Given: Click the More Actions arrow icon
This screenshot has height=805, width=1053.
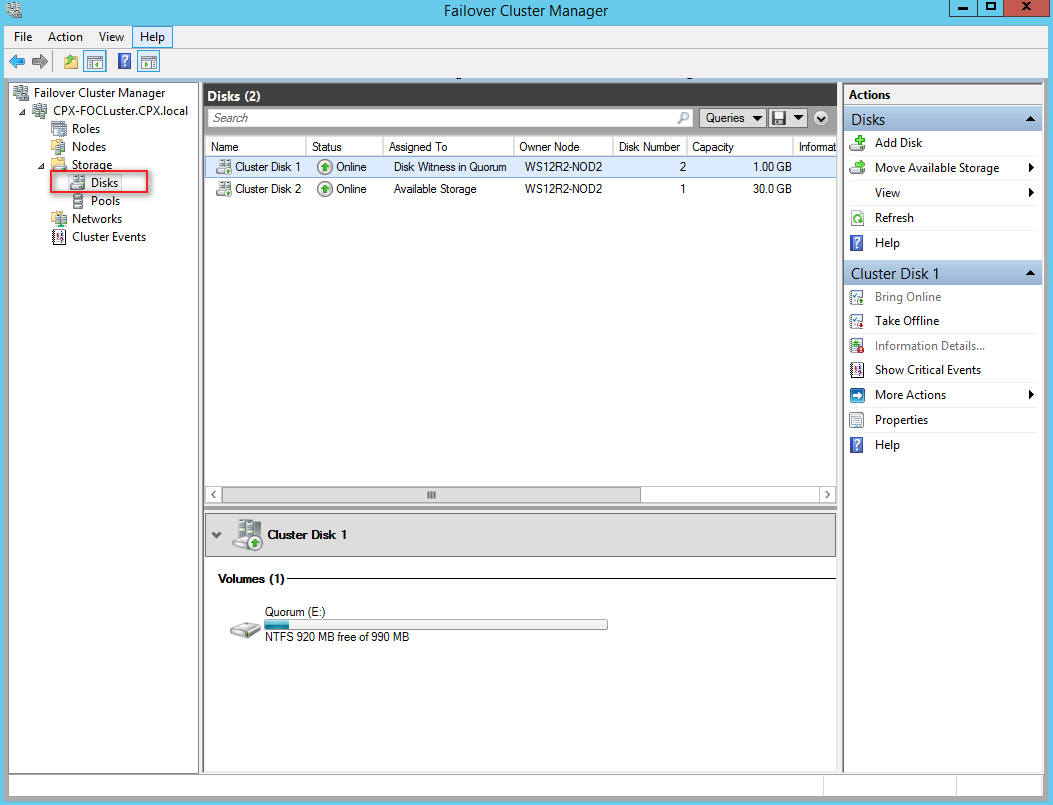Looking at the screenshot, I should click(x=858, y=395).
